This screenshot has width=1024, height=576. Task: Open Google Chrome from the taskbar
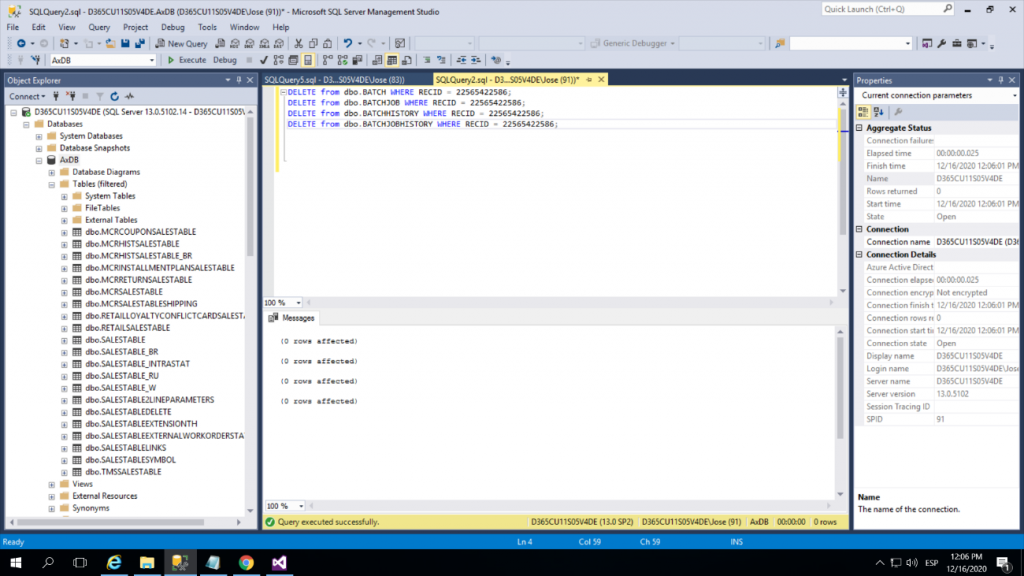(x=246, y=563)
